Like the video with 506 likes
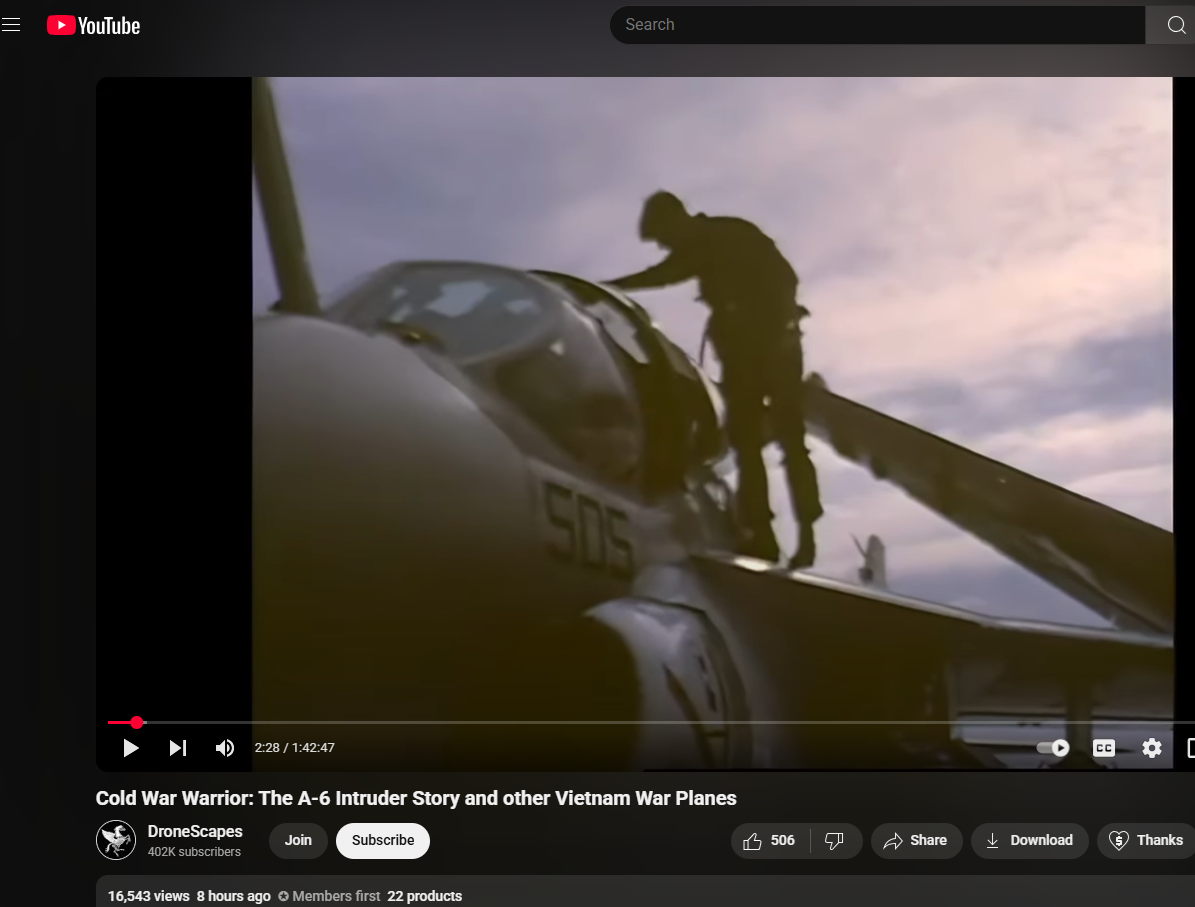This screenshot has height=907, width=1195. (770, 840)
